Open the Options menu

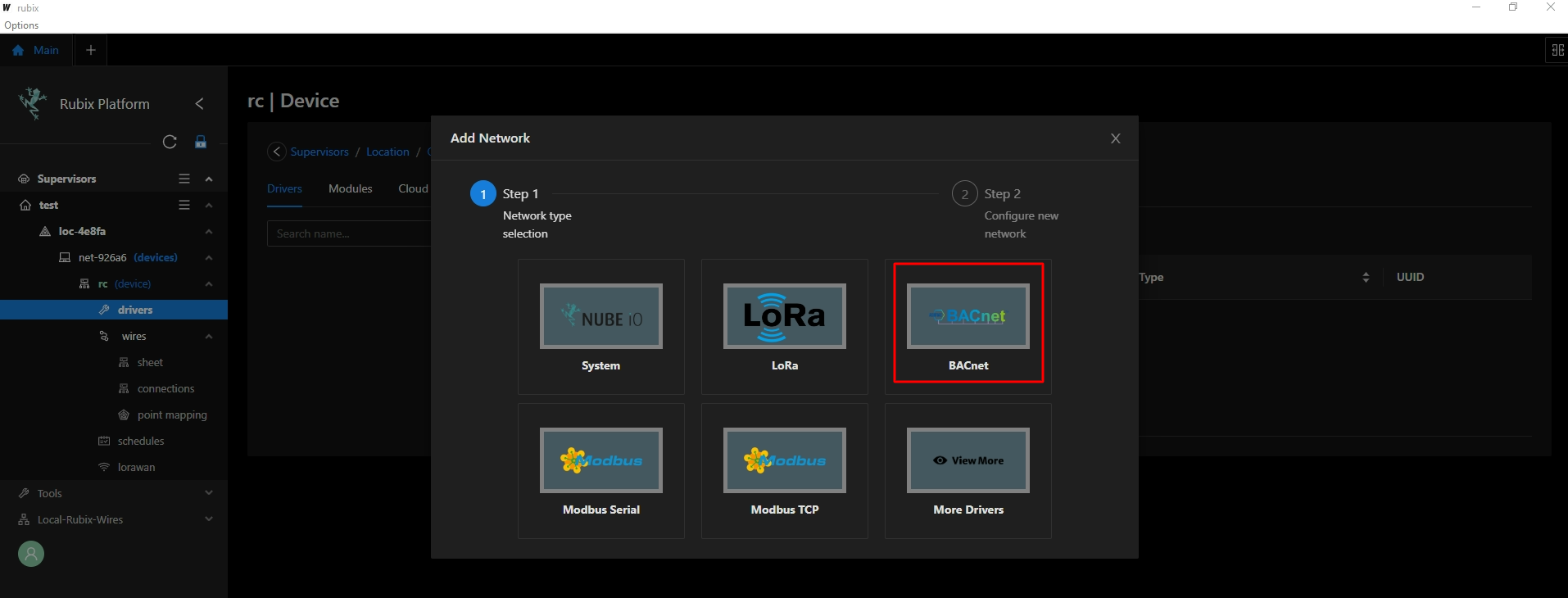pyautogui.click(x=21, y=25)
